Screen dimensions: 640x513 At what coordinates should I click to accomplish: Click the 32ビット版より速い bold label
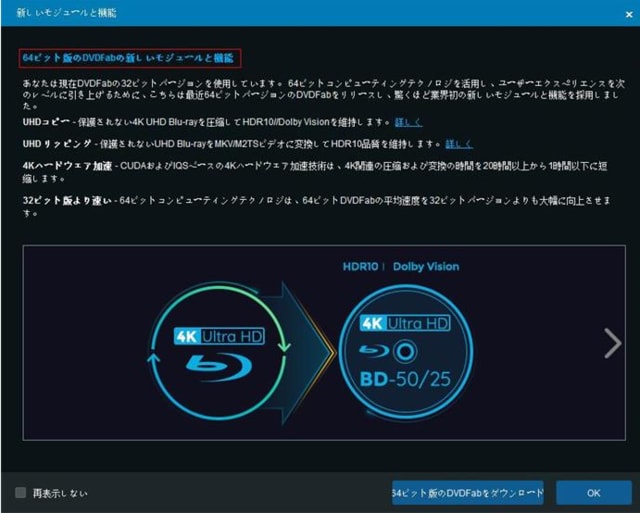(67, 200)
